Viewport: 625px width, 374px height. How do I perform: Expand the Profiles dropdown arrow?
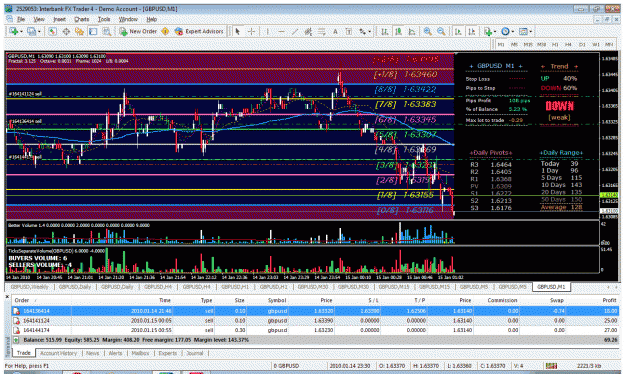point(39,31)
